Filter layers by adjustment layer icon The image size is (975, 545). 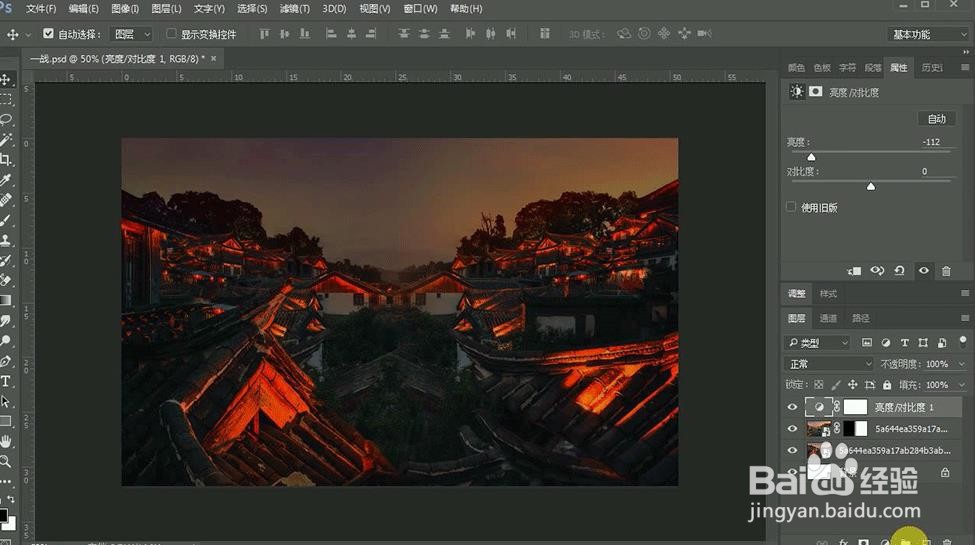tap(885, 343)
